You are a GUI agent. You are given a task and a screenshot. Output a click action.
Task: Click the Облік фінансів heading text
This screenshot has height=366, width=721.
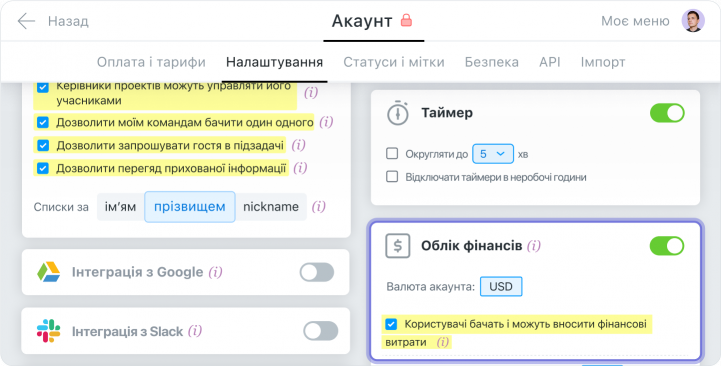[472, 246]
